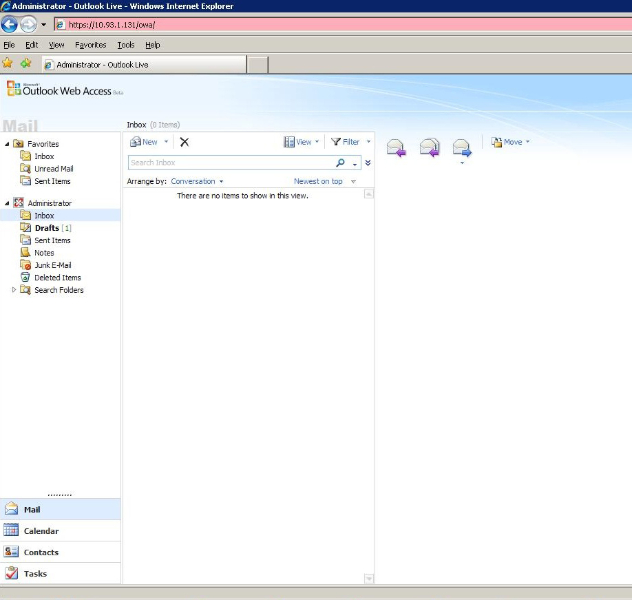Click the search magnifier icon
632x600 pixels.
[340, 163]
